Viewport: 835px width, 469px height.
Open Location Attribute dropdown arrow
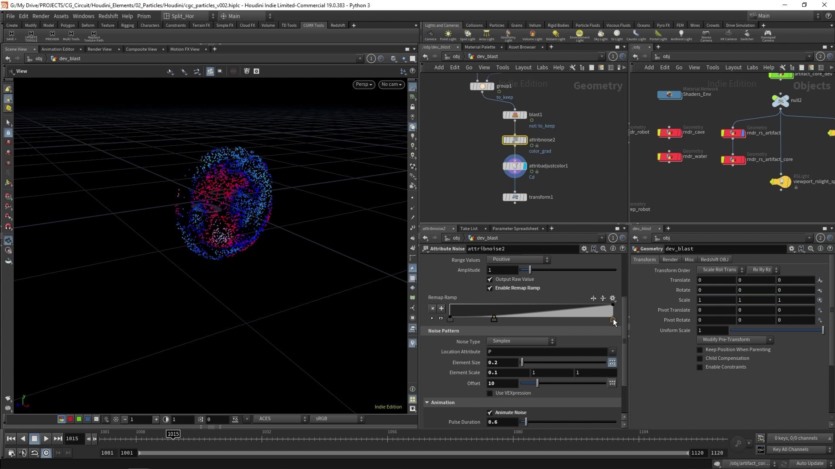coord(612,352)
